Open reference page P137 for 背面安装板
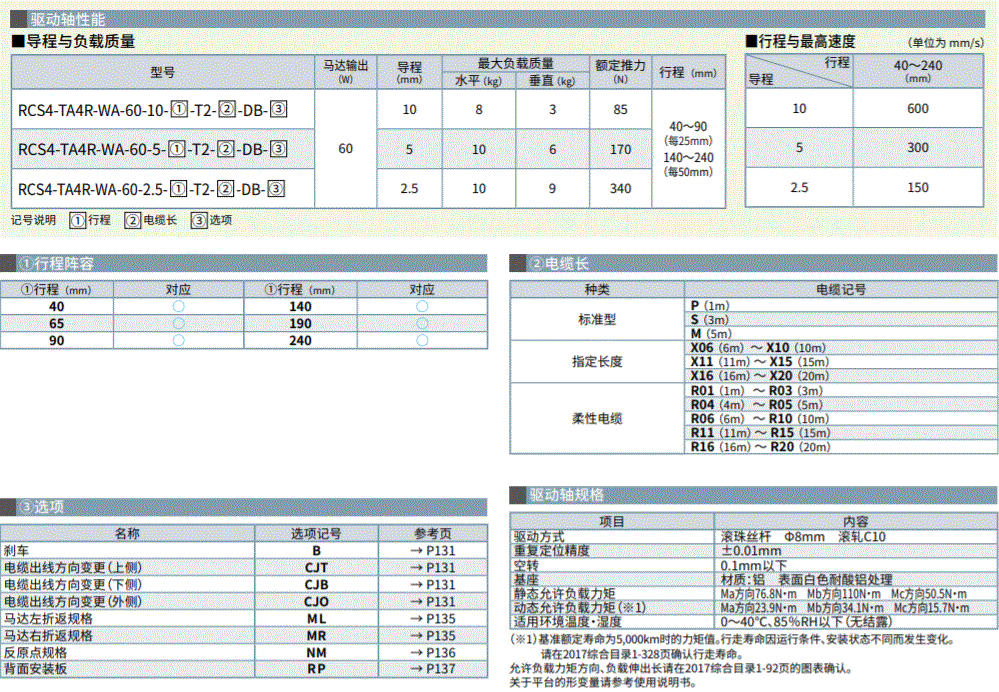 pyautogui.click(x=433, y=669)
